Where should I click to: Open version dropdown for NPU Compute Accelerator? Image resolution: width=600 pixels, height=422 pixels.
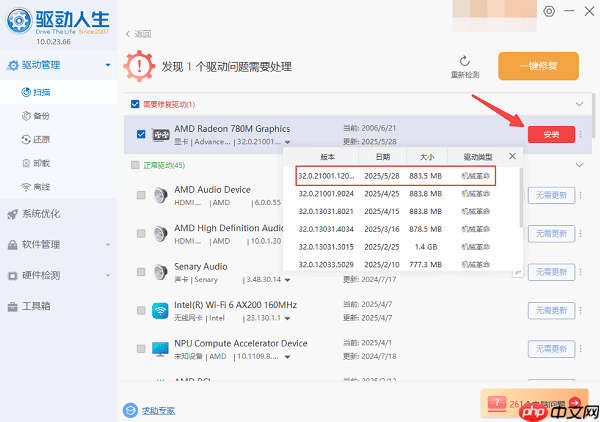[287, 357]
